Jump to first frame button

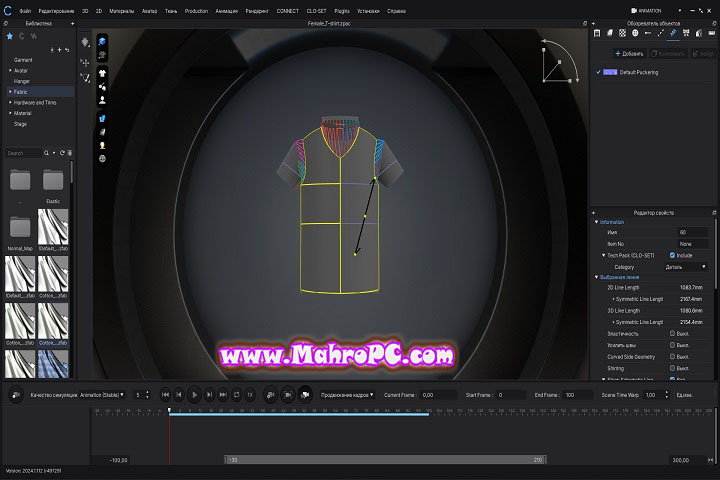165,395
